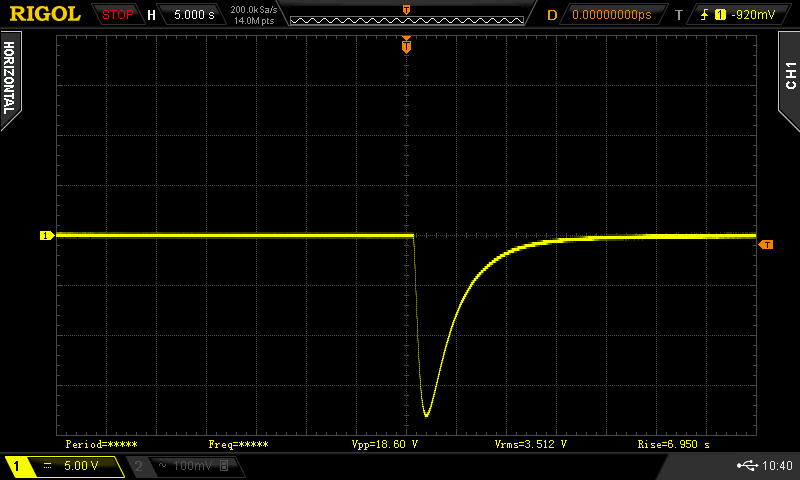The width and height of the screenshot is (800, 480).
Task: Click the 14.0M pts memory depth readout
Action: click(x=254, y=21)
